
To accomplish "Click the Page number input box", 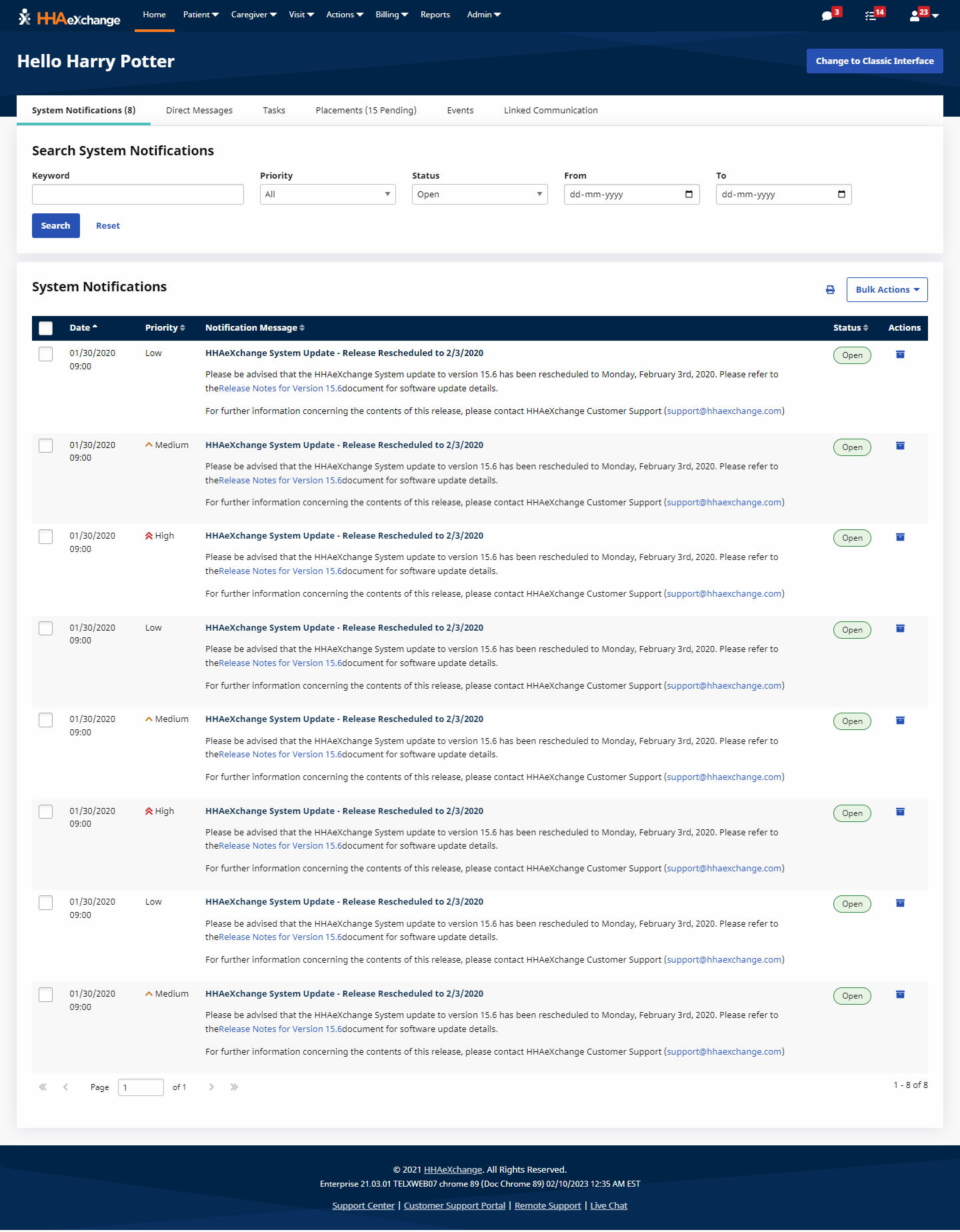I will (141, 1087).
